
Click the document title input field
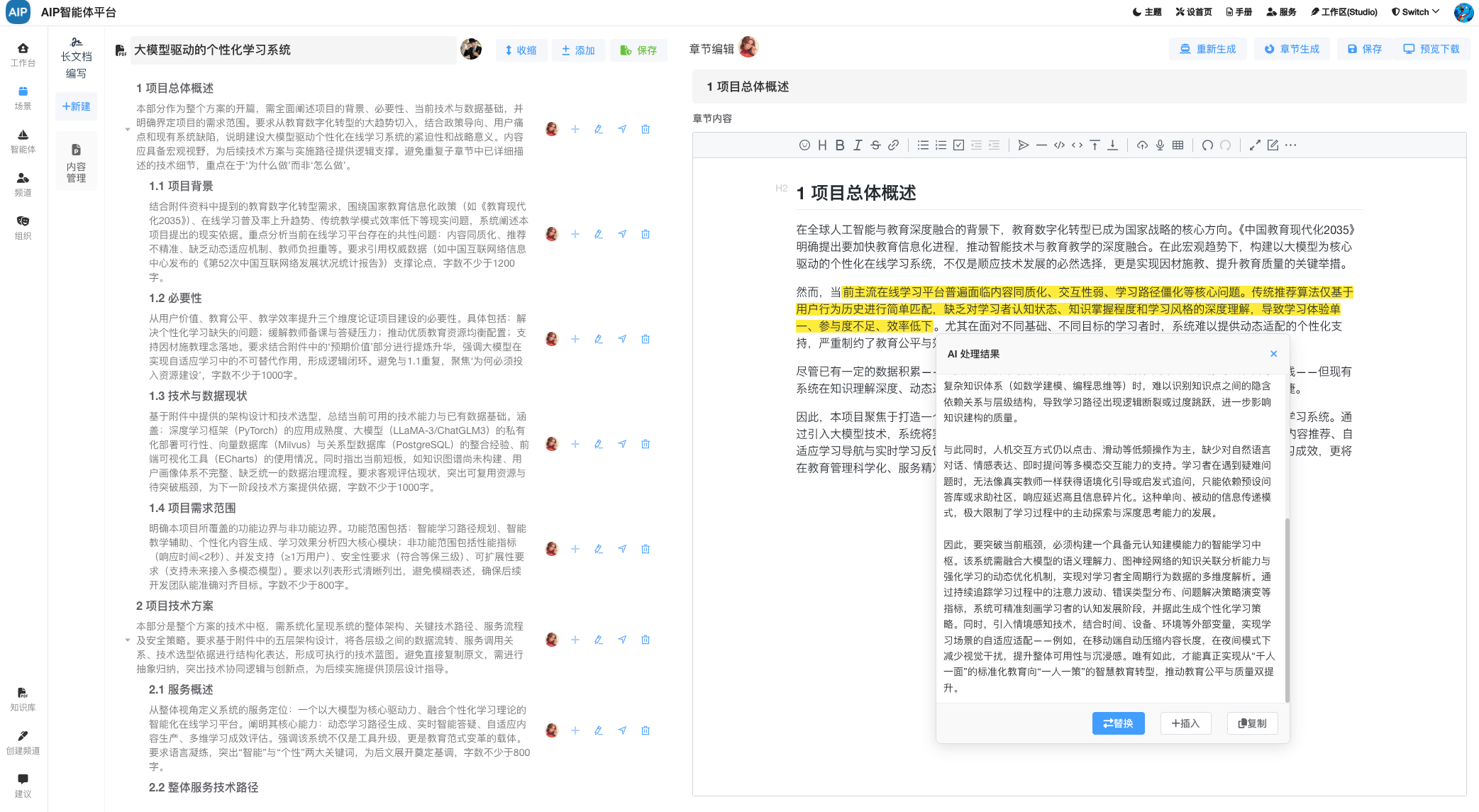(x=293, y=50)
